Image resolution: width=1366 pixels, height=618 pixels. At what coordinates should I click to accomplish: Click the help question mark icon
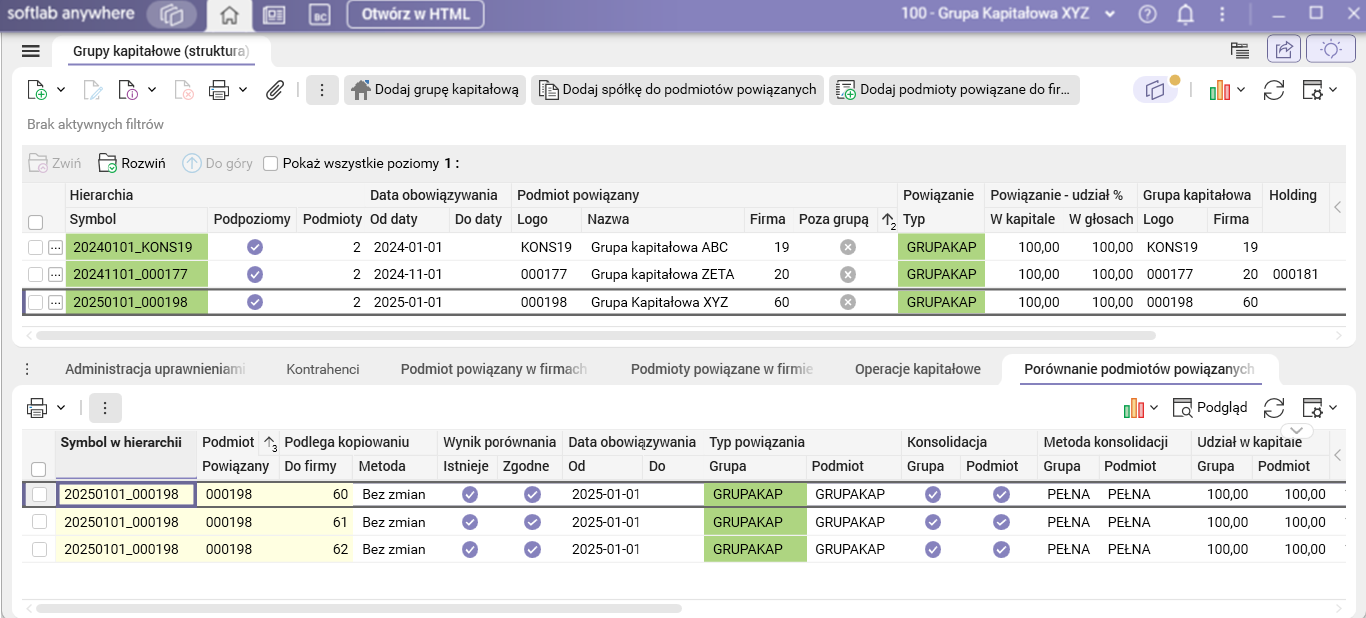click(1147, 15)
